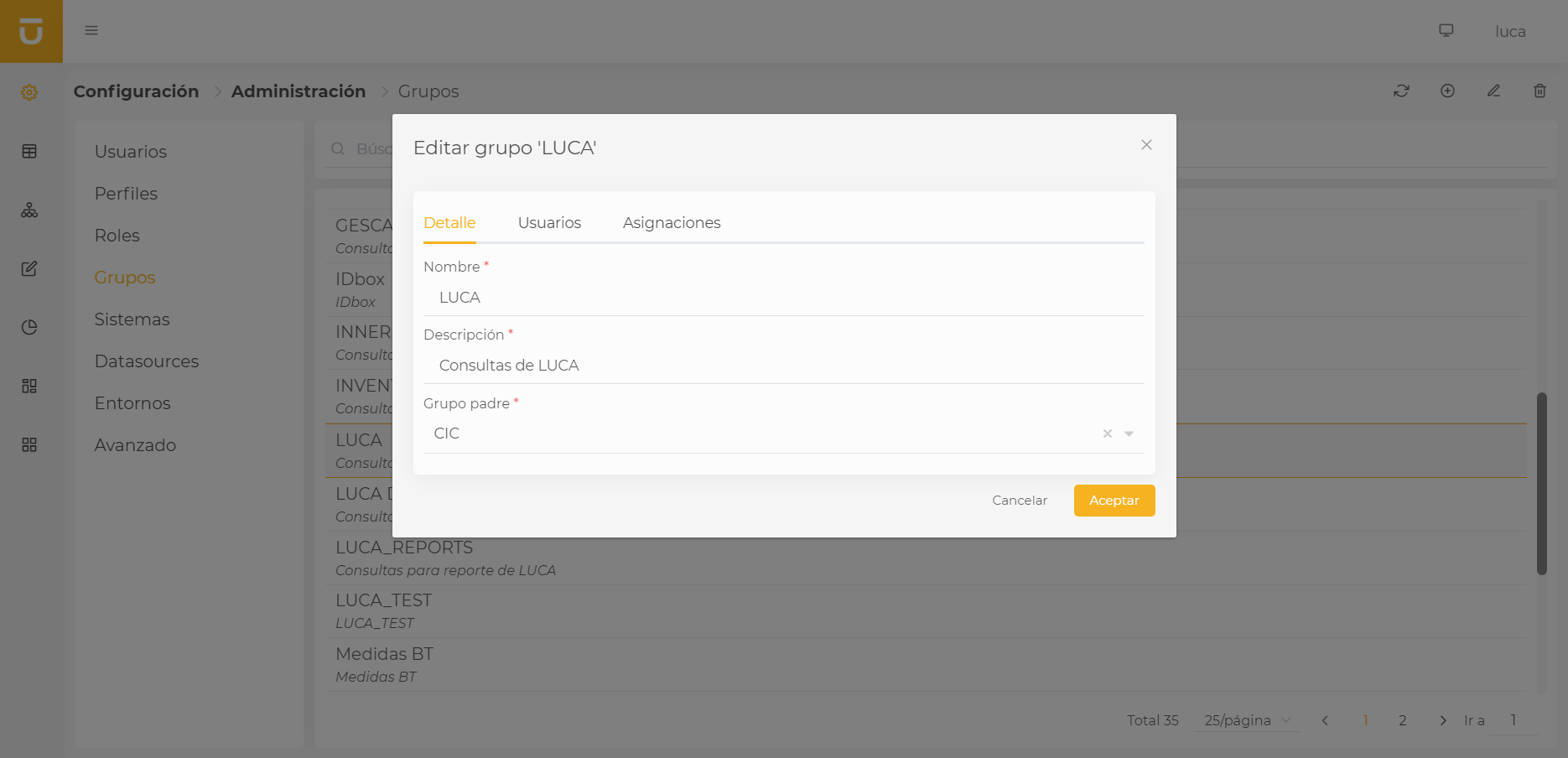The image size is (1568, 758).
Task: Open the hierarchy tree sidebar icon
Action: [x=29, y=210]
